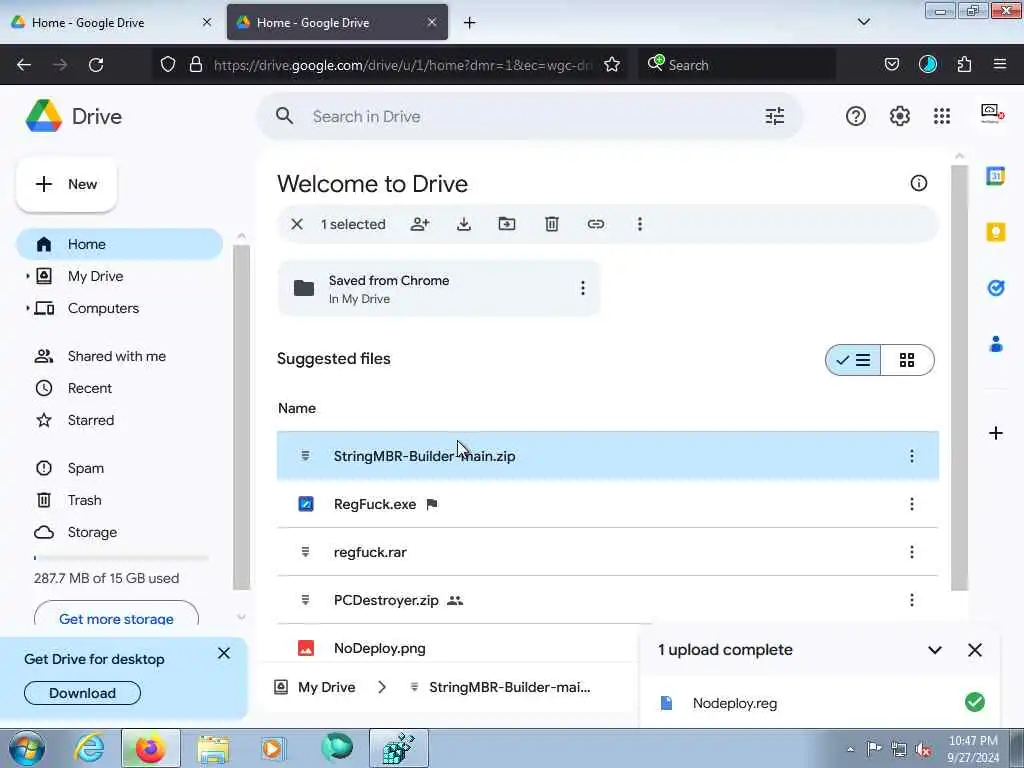Open Drive settings gear
Image resolution: width=1024 pixels, height=768 pixels.
899,116
